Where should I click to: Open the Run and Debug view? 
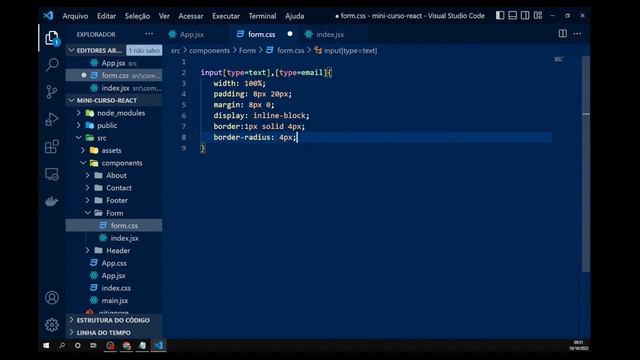click(x=52, y=119)
